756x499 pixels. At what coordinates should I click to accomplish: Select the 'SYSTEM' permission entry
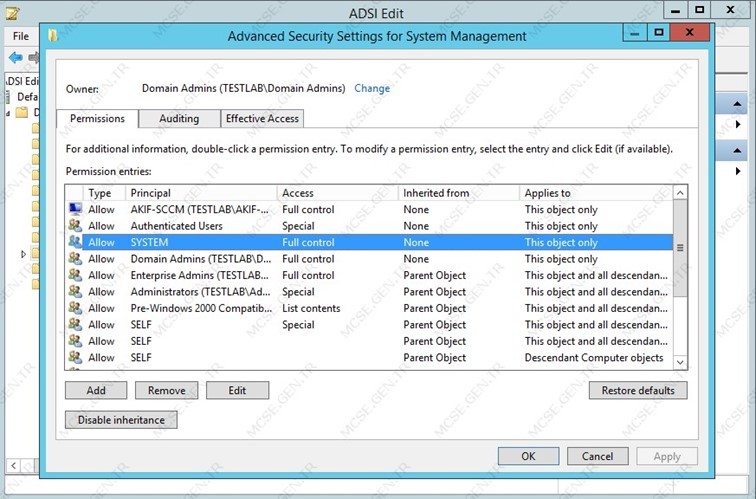point(370,242)
